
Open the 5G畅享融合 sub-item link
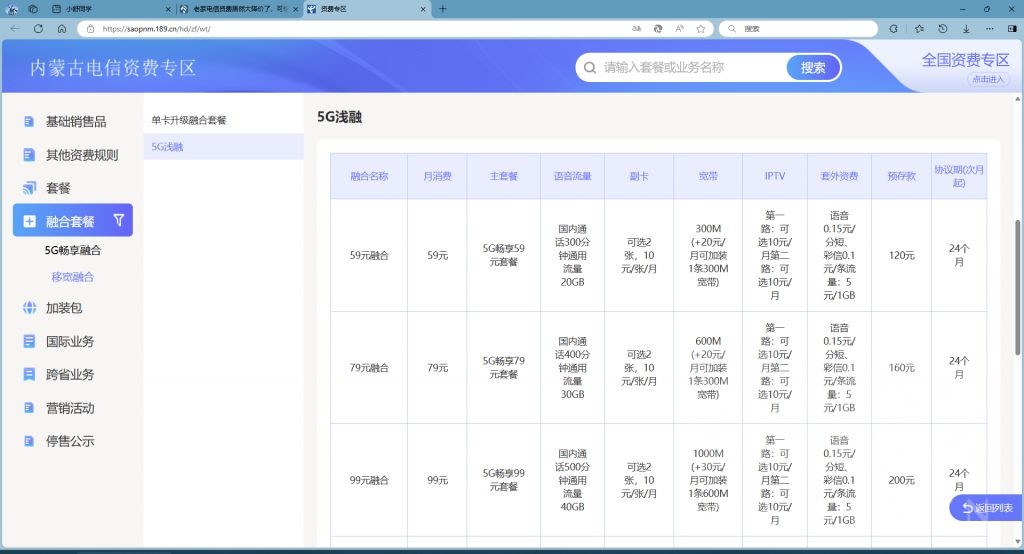click(x=73, y=250)
